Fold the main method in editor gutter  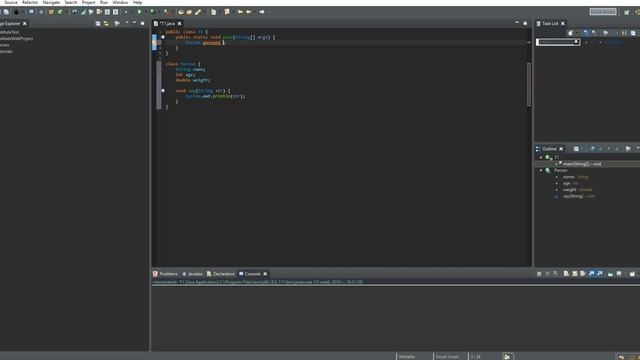pyautogui.click(x=162, y=37)
